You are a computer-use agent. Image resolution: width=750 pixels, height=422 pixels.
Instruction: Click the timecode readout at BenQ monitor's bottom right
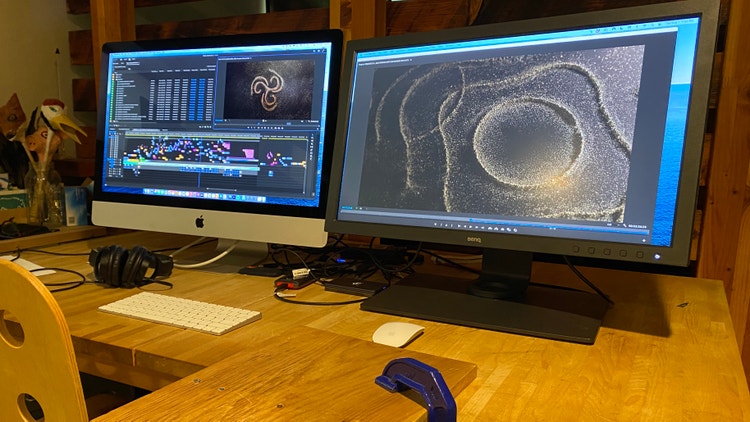pos(637,226)
